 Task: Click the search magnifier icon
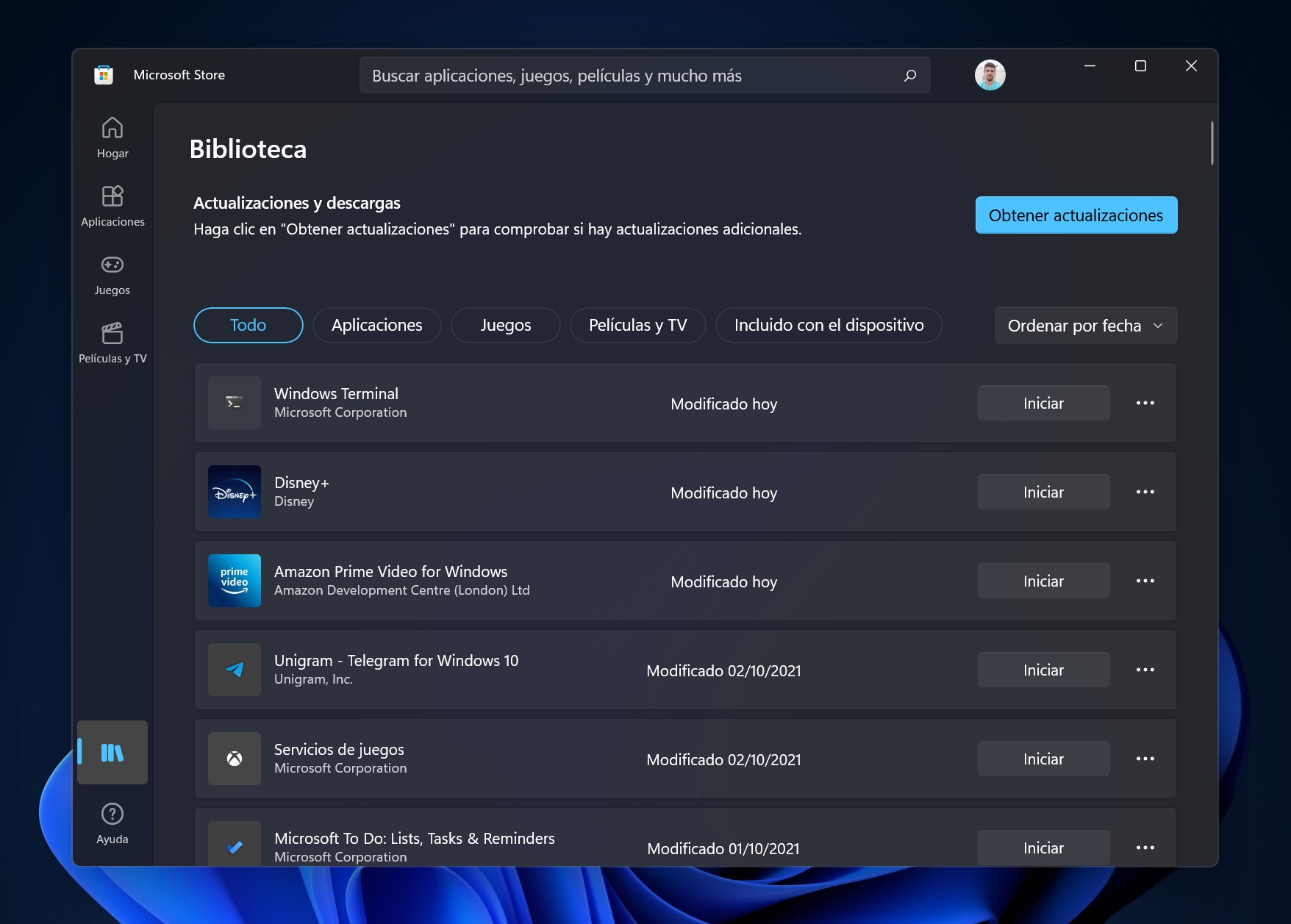point(910,75)
